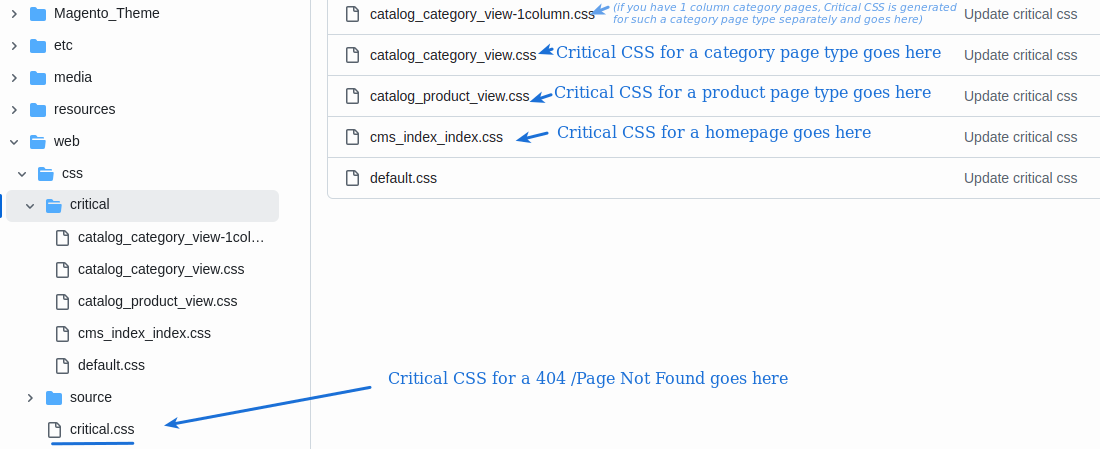The height and width of the screenshot is (452, 1100).
Task: Click the source folder icon
Action: point(54,398)
